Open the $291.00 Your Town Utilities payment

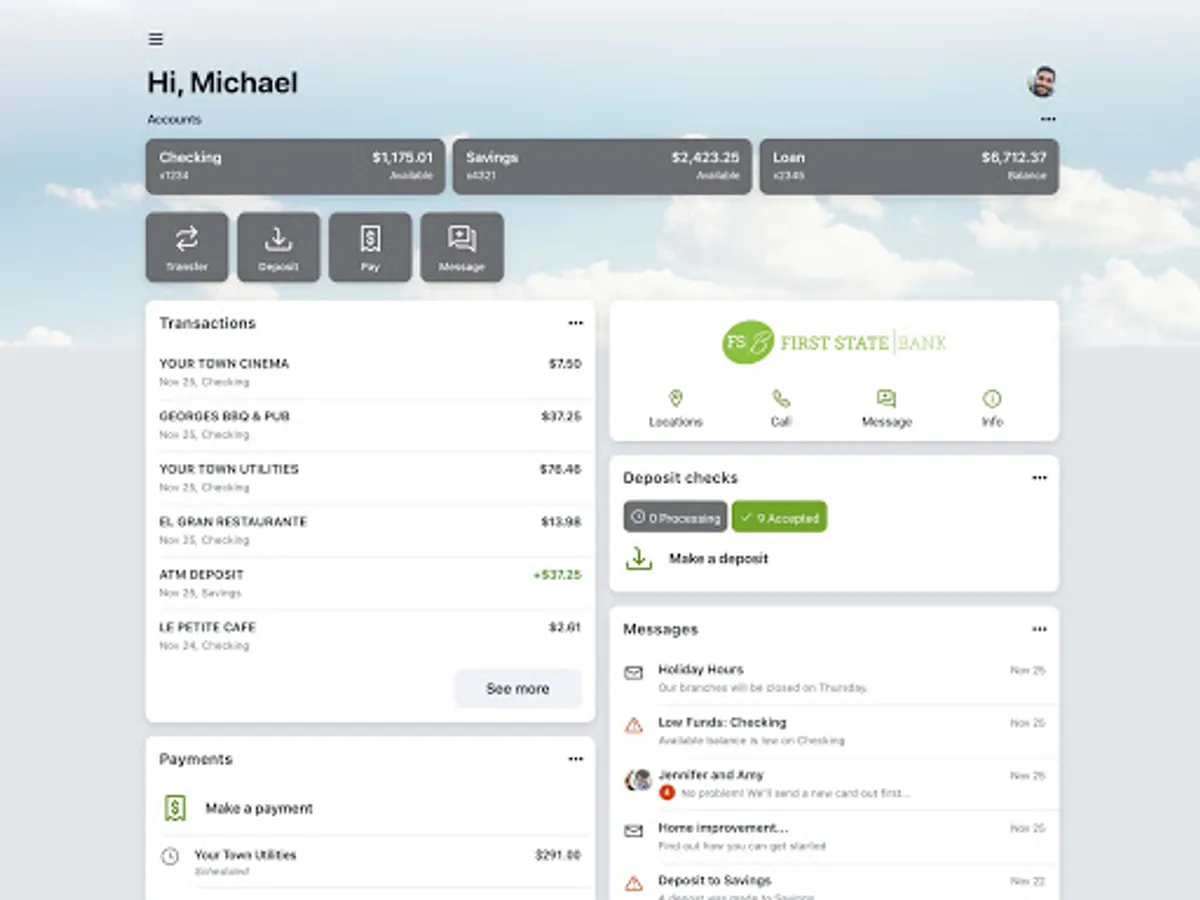tap(370, 862)
